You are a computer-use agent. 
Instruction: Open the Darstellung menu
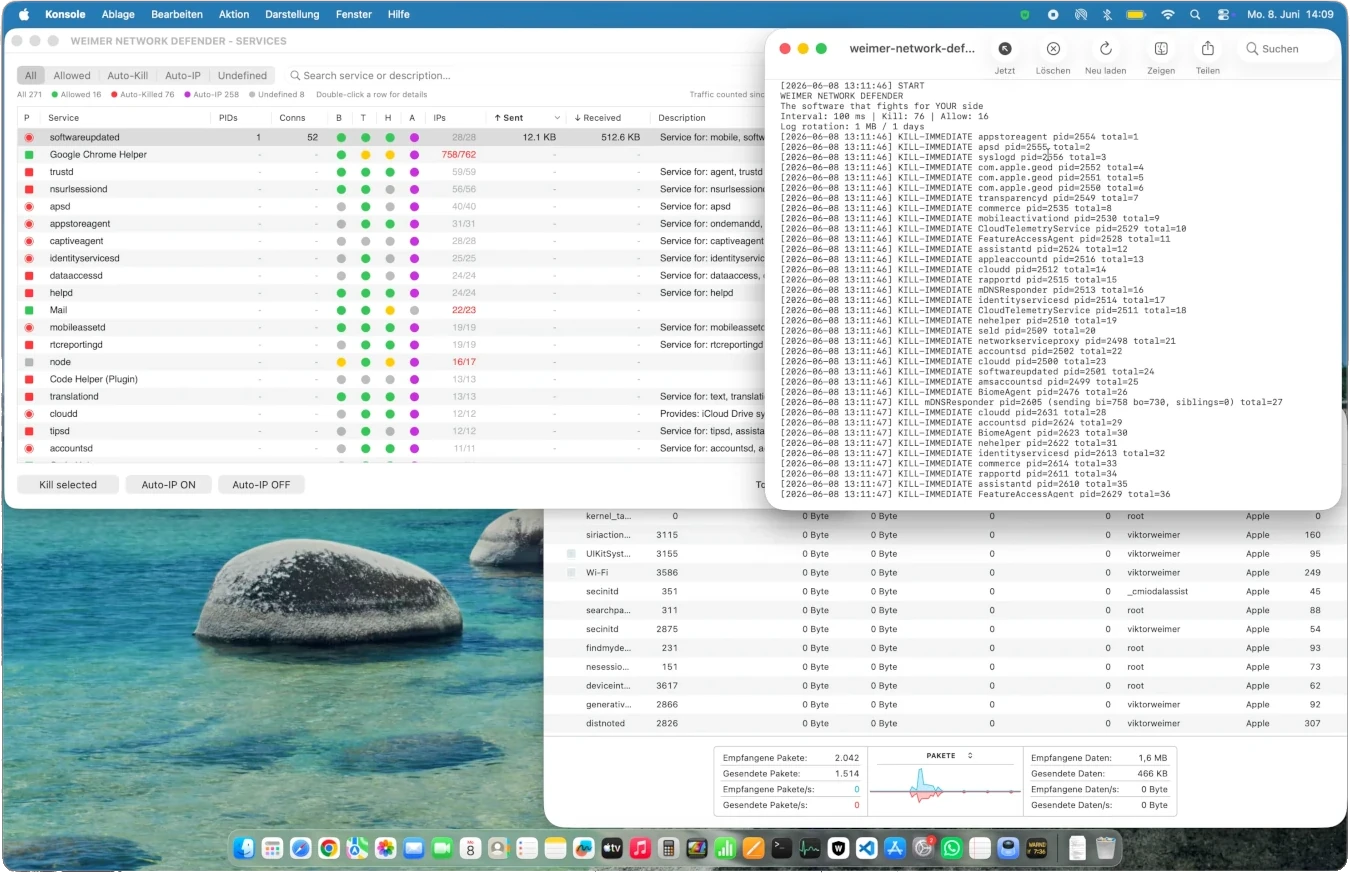(x=292, y=15)
